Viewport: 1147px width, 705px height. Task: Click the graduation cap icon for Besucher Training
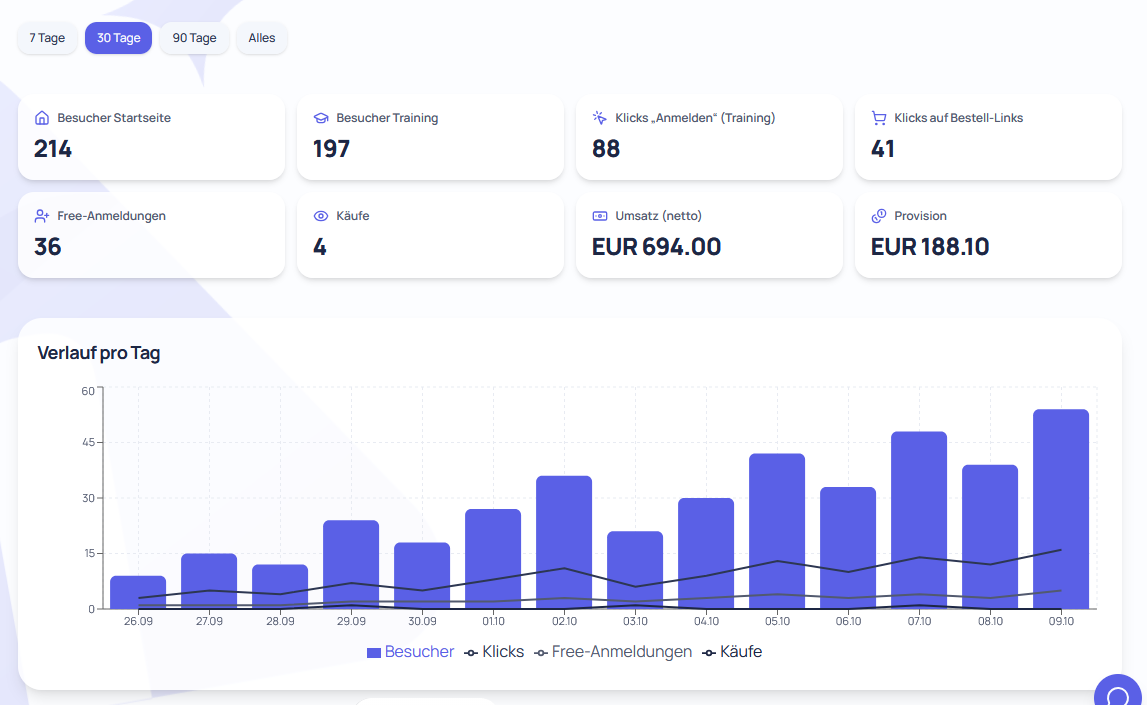(320, 118)
